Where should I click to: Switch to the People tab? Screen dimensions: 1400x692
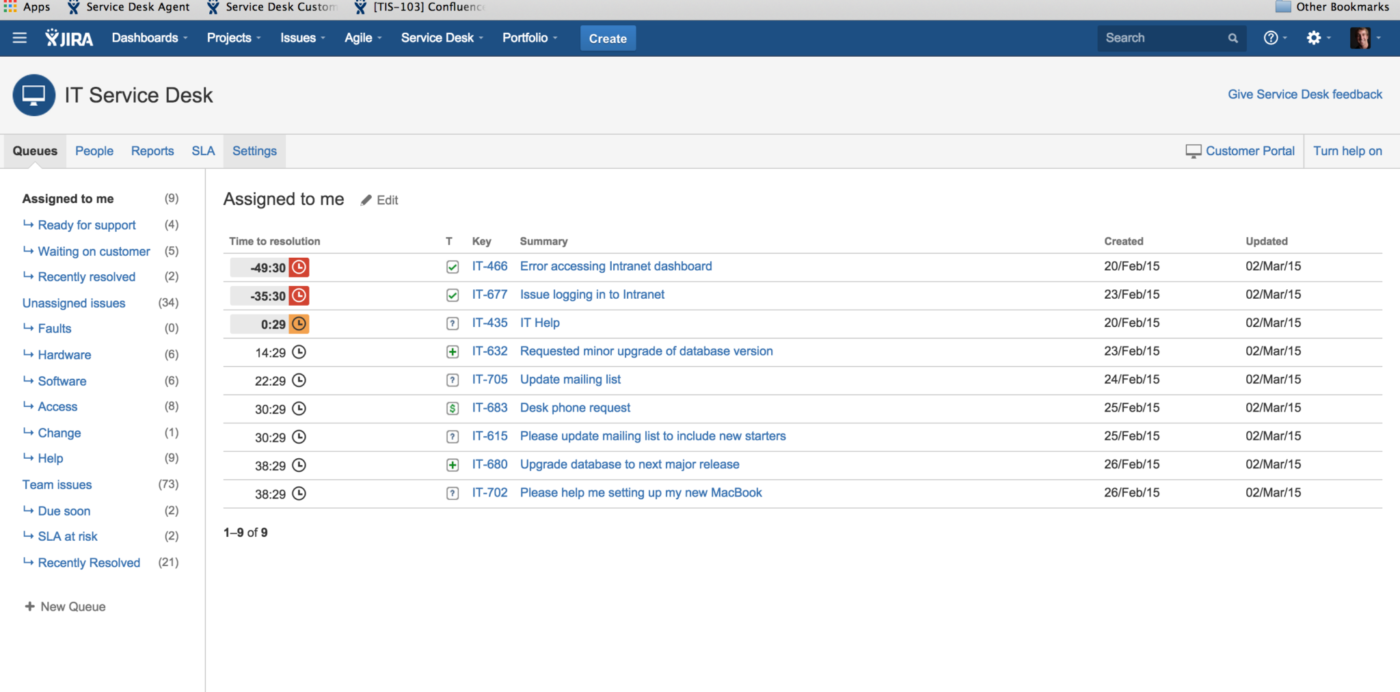[94, 150]
